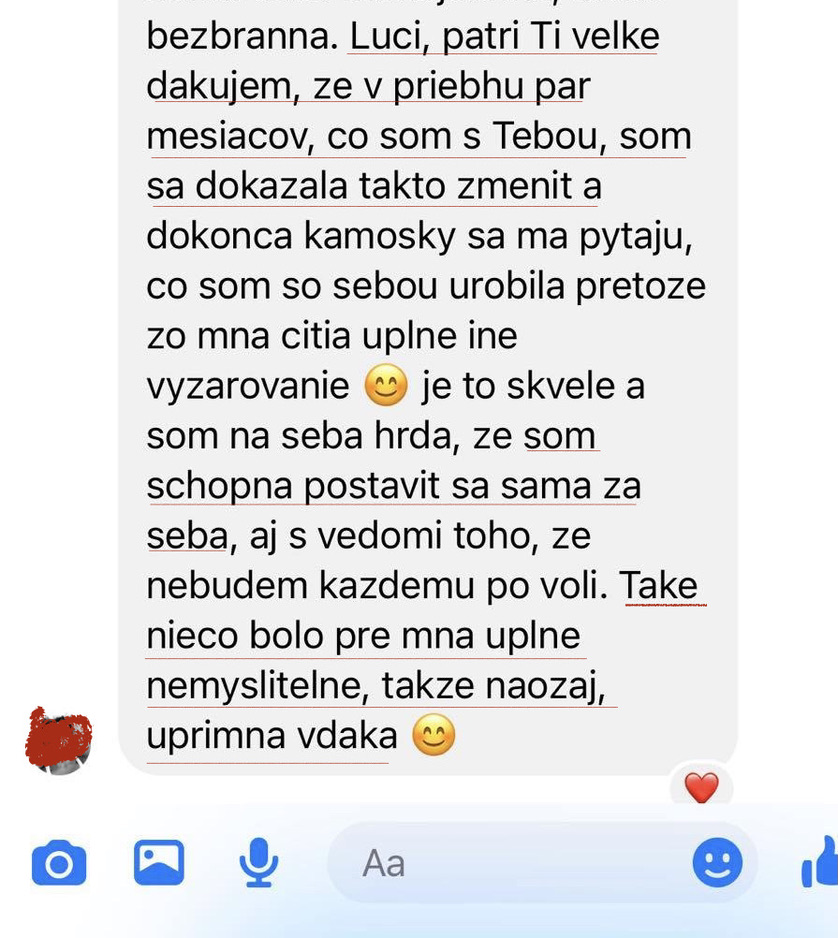
Task: Open the emoji picker smiley in input
Action: (x=717, y=863)
